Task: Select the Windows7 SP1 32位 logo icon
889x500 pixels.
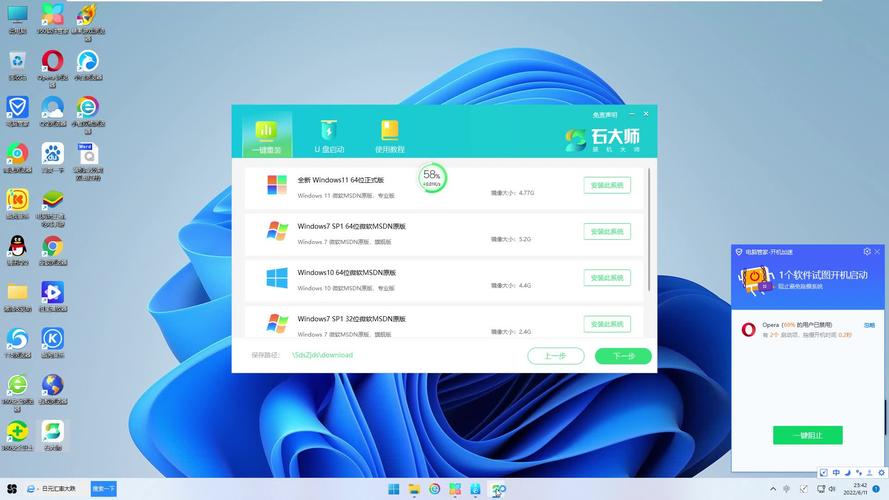Action: 277,324
